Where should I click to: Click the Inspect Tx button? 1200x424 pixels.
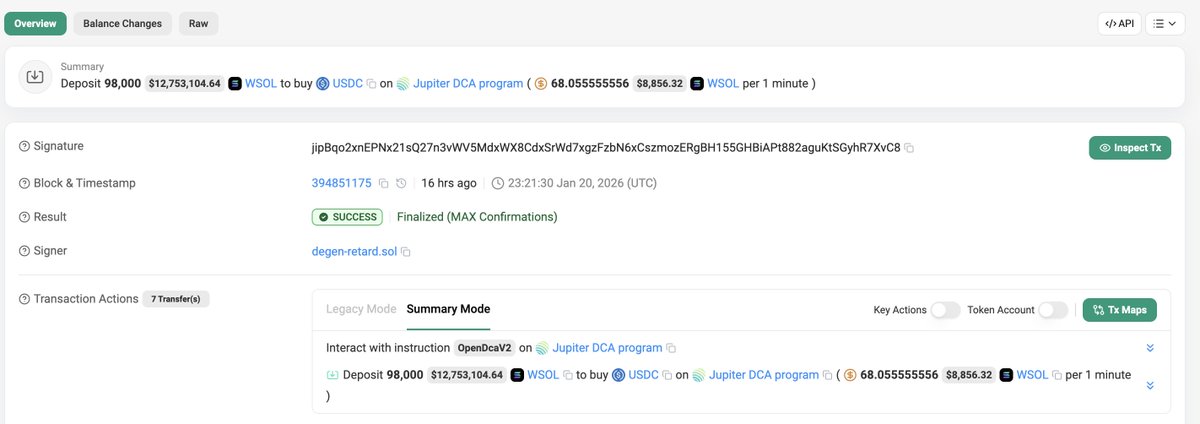[1129, 148]
